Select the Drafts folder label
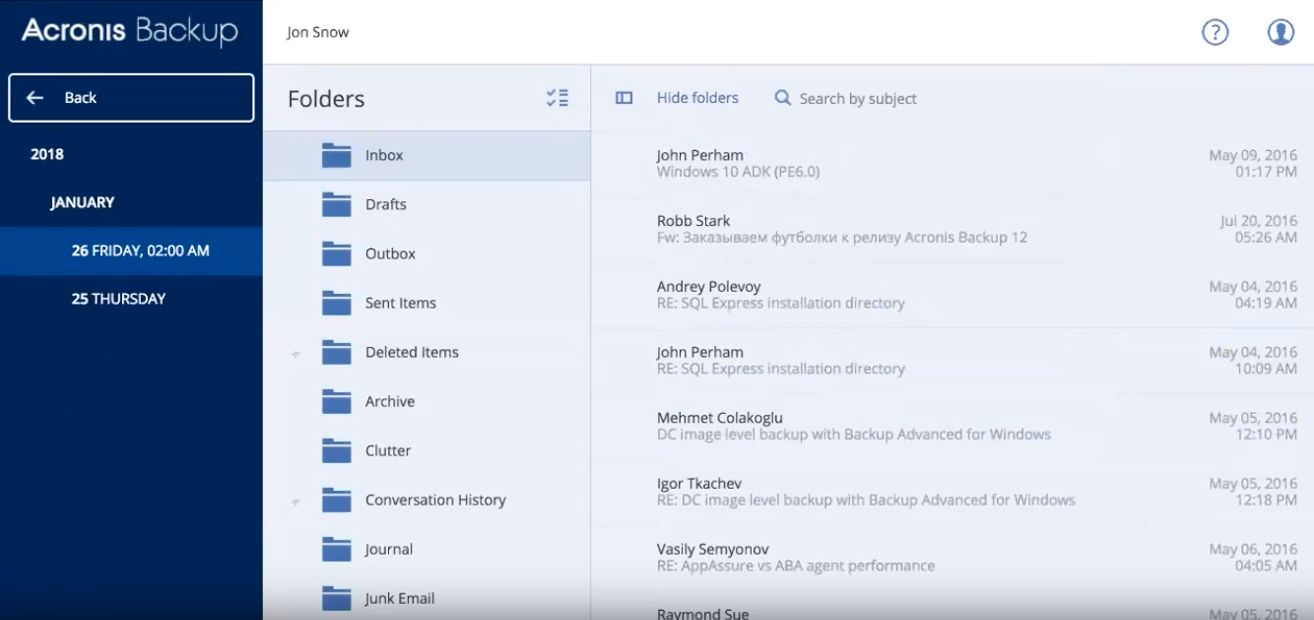 pos(386,204)
